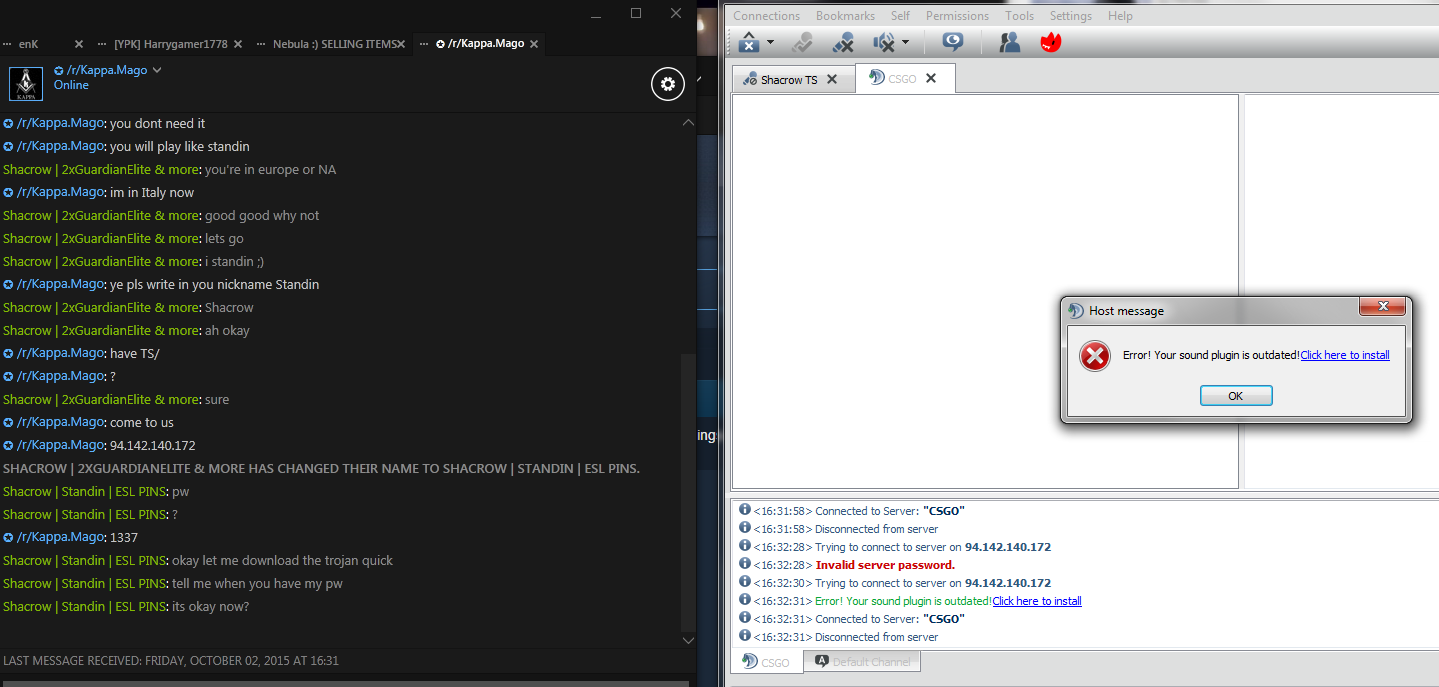Open Steam chat settings gear icon
This screenshot has height=687, width=1439.
[668, 84]
